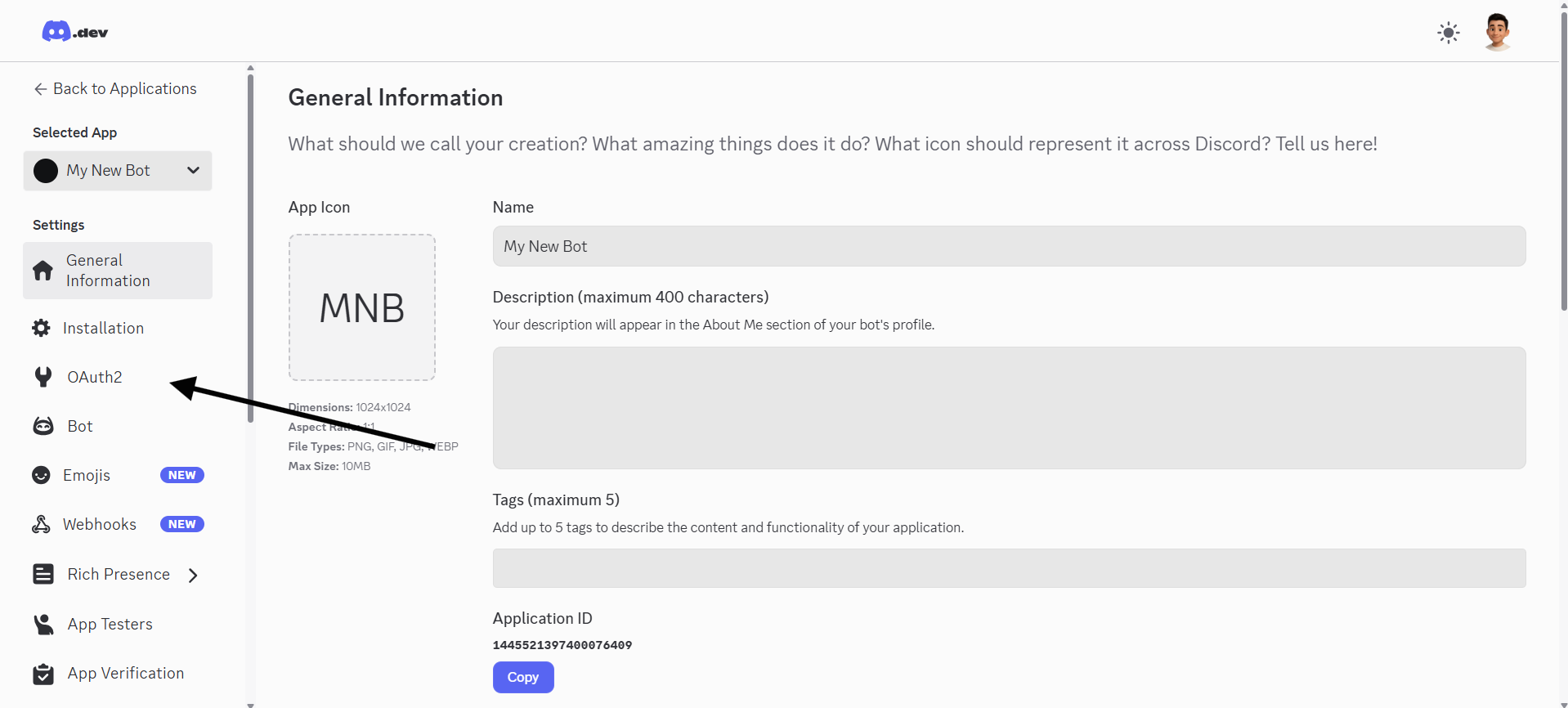
Task: Upload an image via MNB app icon
Action: (x=361, y=307)
